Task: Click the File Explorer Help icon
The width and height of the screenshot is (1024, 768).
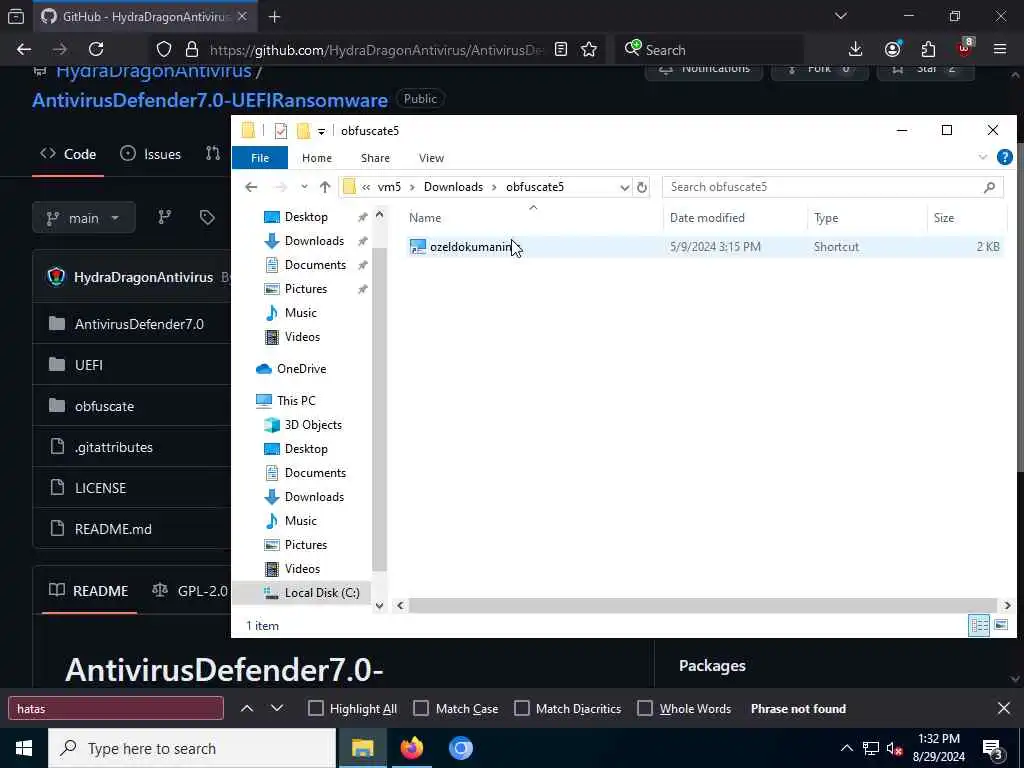Action: (1004, 157)
